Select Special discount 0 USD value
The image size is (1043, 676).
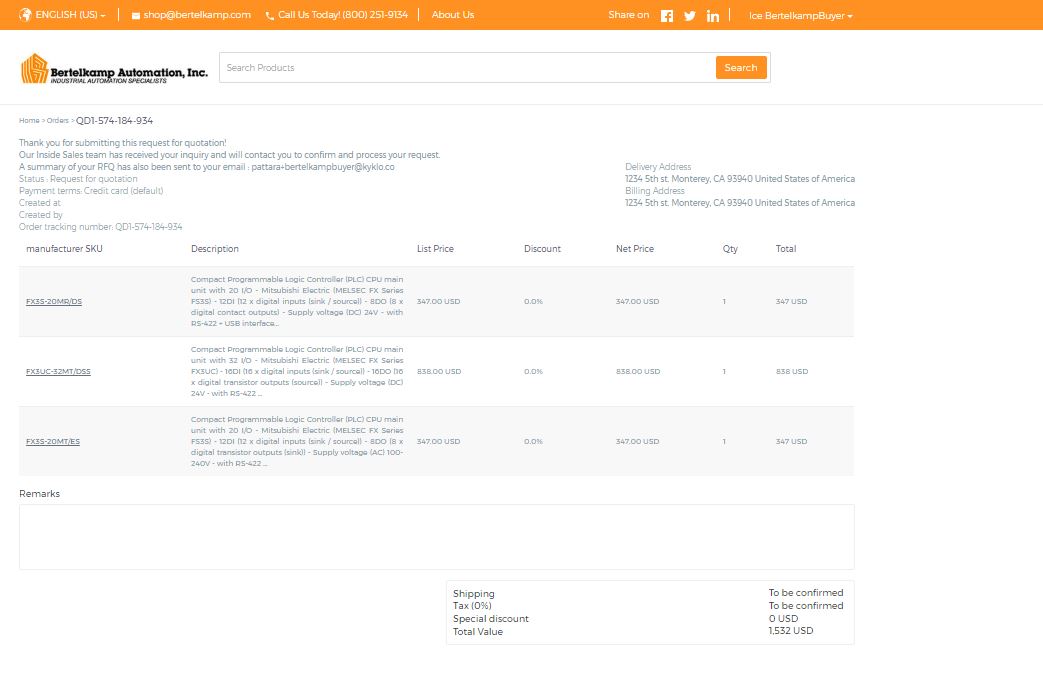point(784,618)
